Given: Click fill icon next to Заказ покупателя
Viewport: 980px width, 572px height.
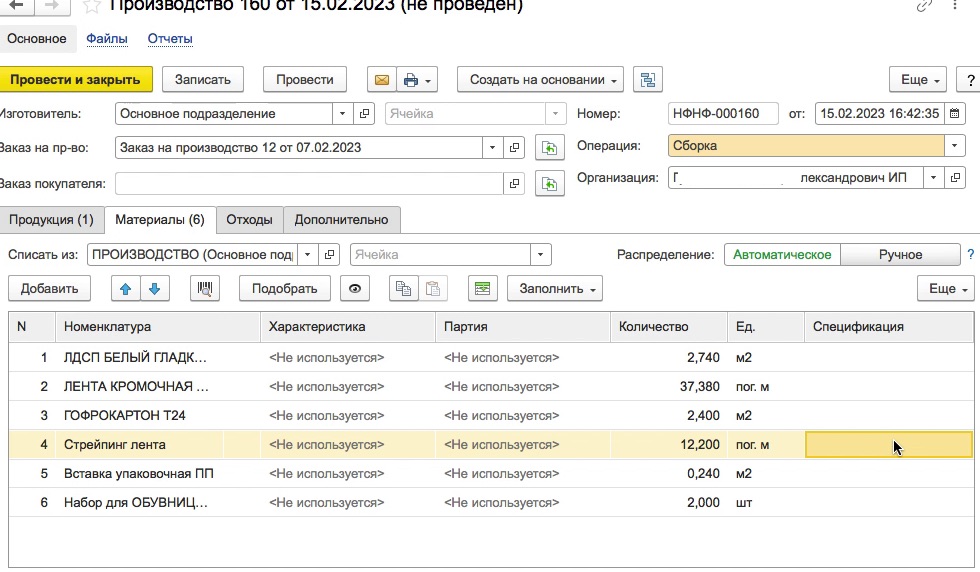Looking at the screenshot, I should tap(549, 184).
